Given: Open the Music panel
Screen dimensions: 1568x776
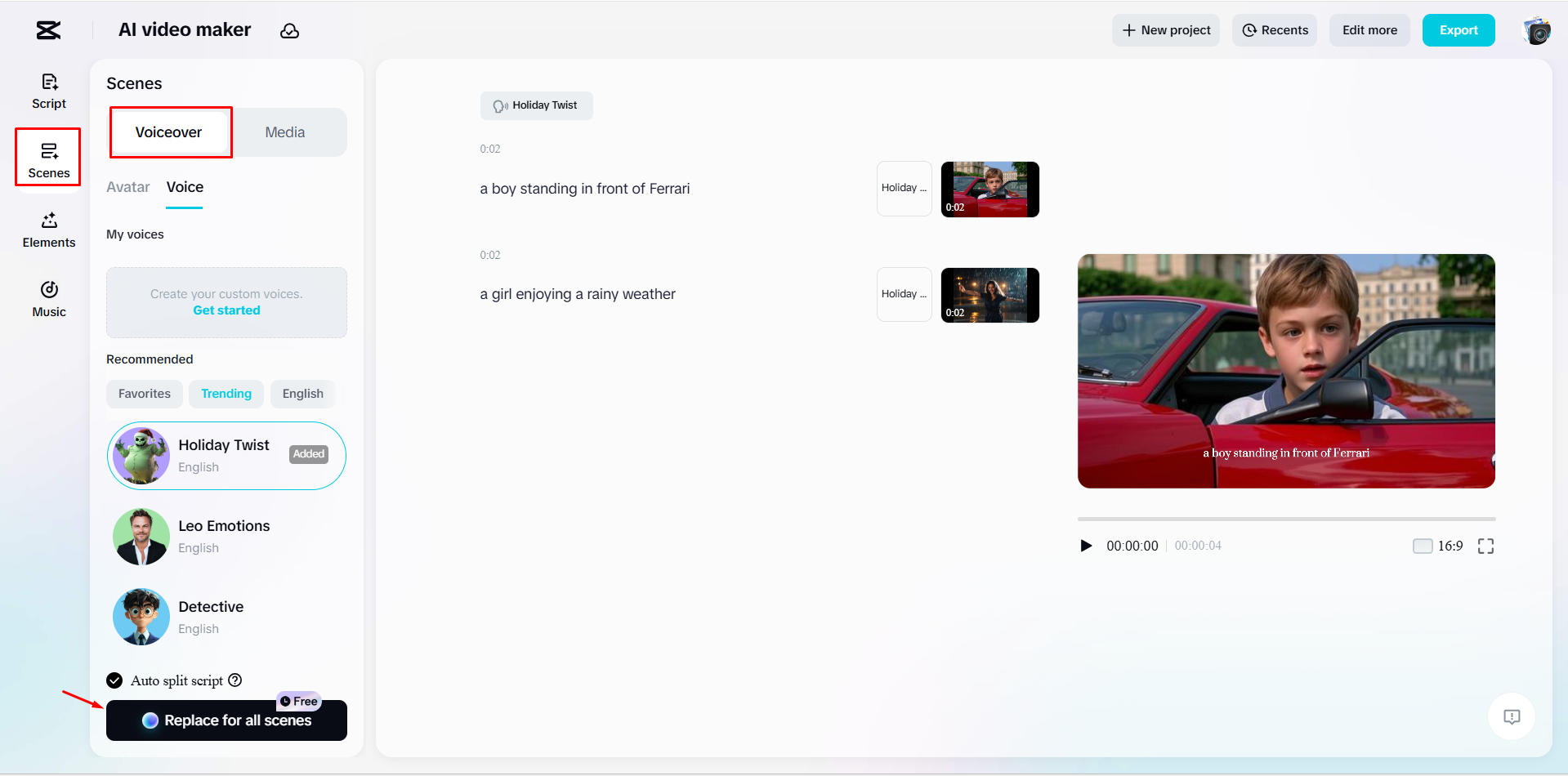Looking at the screenshot, I should click(48, 299).
